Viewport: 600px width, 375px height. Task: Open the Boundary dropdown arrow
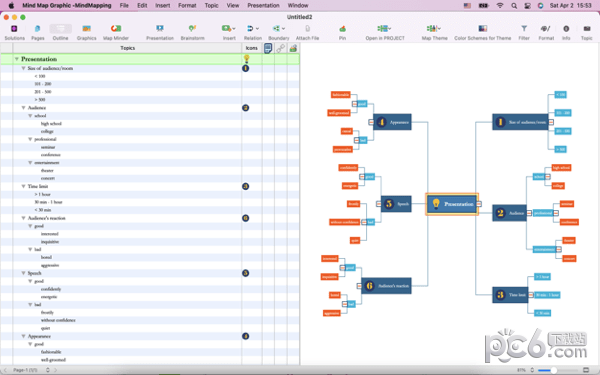point(284,29)
